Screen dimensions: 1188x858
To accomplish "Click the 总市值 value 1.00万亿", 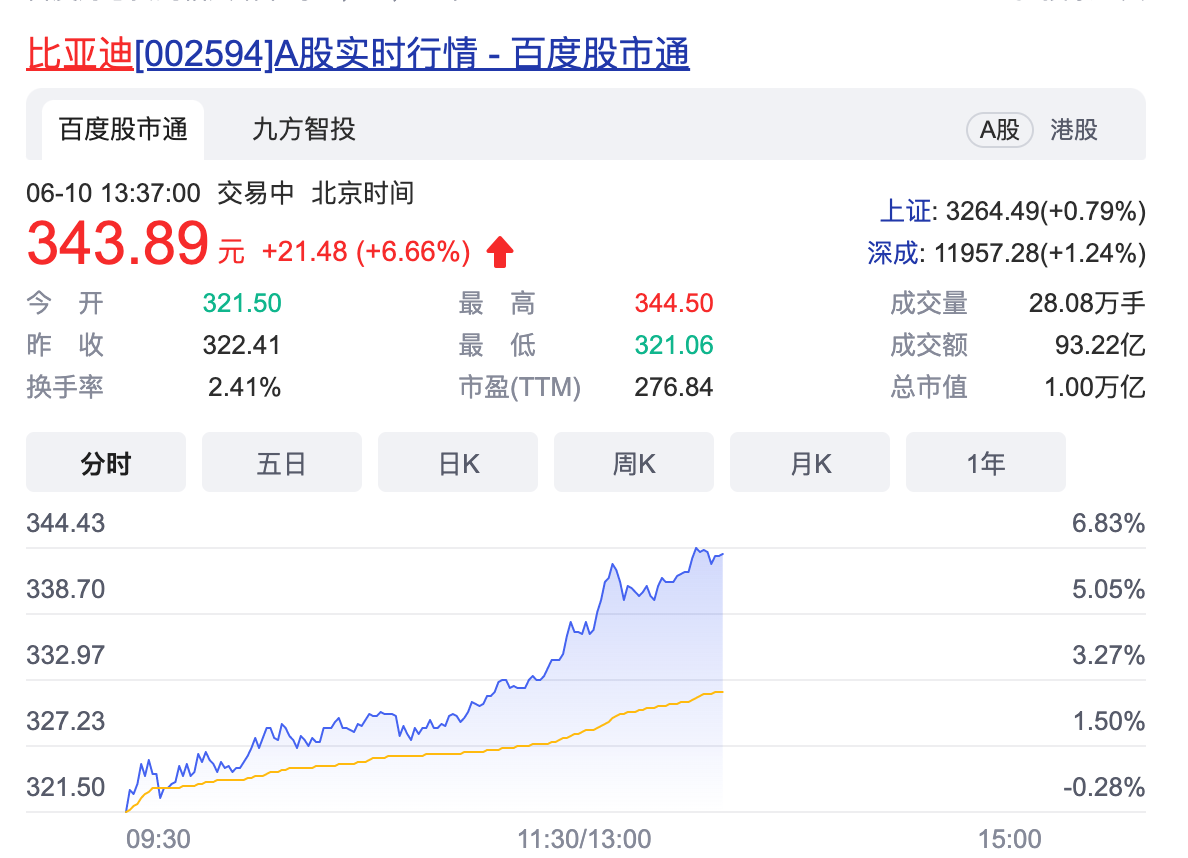I will coord(1095,387).
